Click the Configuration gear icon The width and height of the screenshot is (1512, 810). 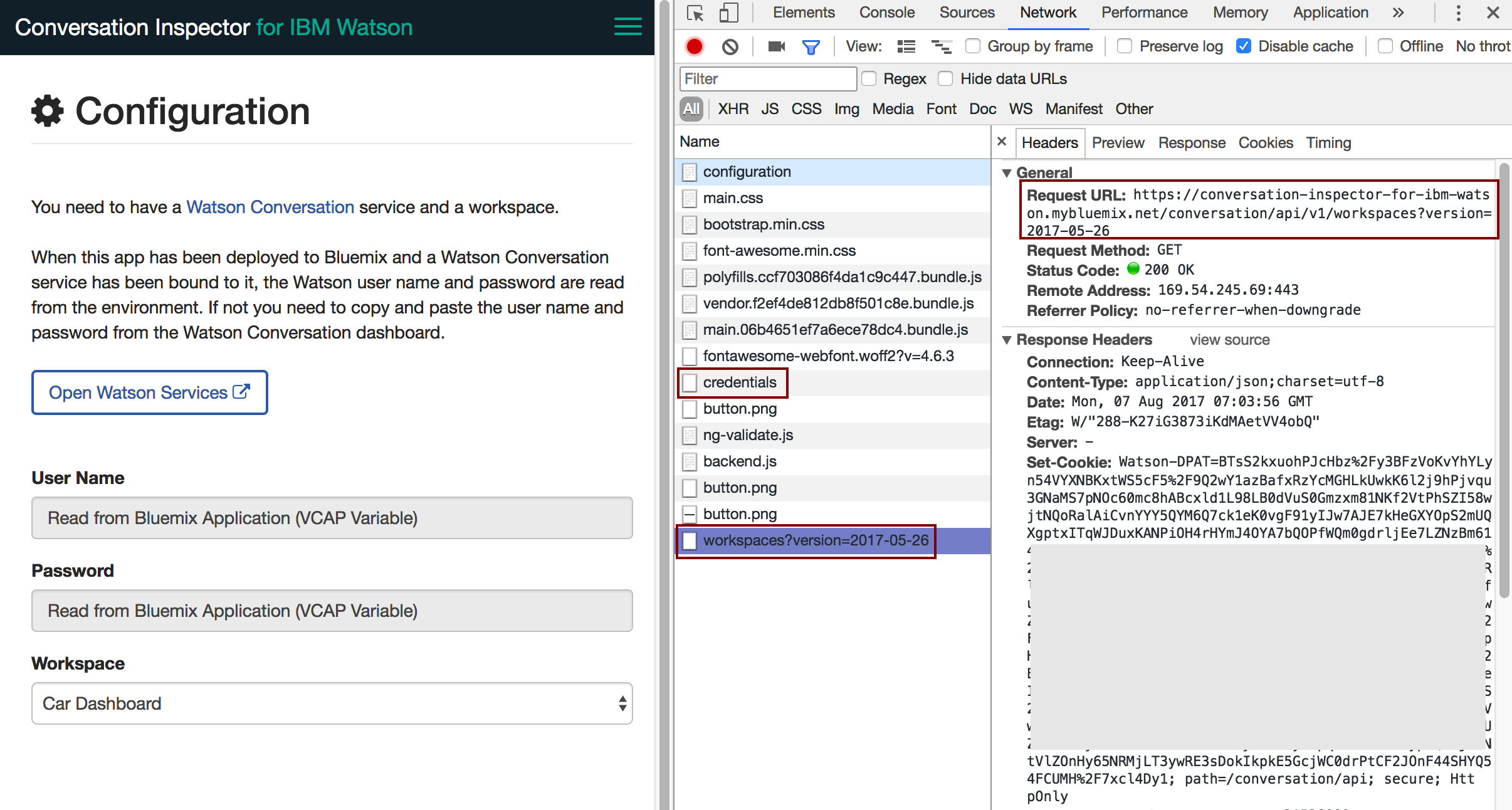click(x=48, y=111)
